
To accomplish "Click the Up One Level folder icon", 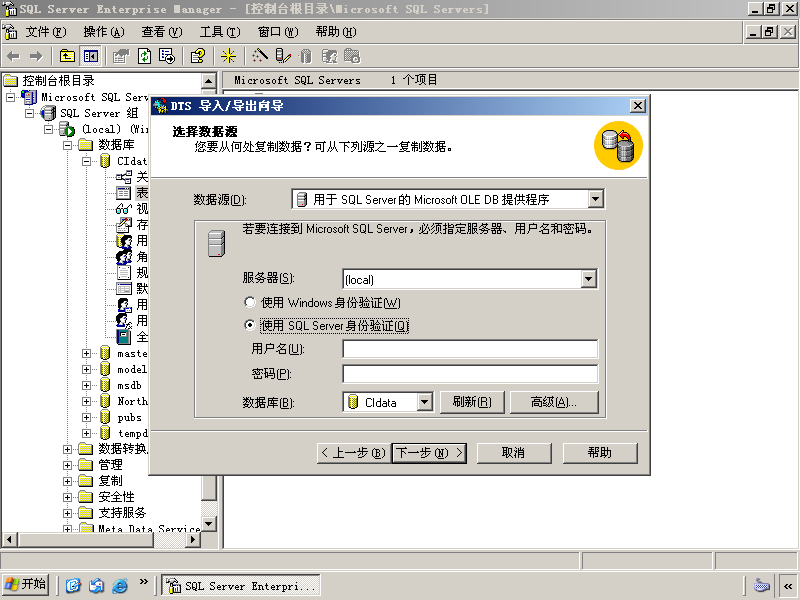I will [x=67, y=56].
